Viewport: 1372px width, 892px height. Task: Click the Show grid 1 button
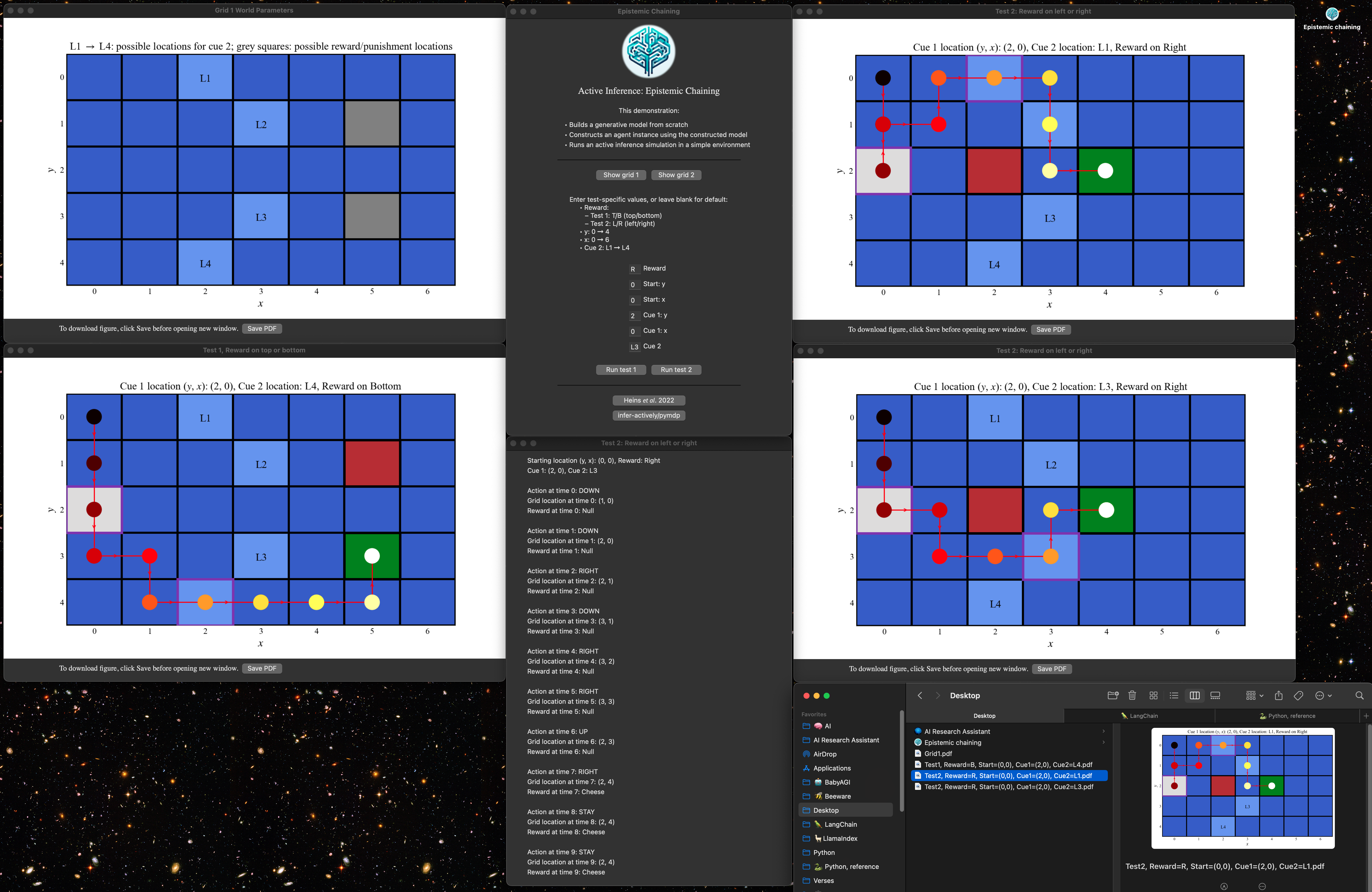(x=621, y=175)
